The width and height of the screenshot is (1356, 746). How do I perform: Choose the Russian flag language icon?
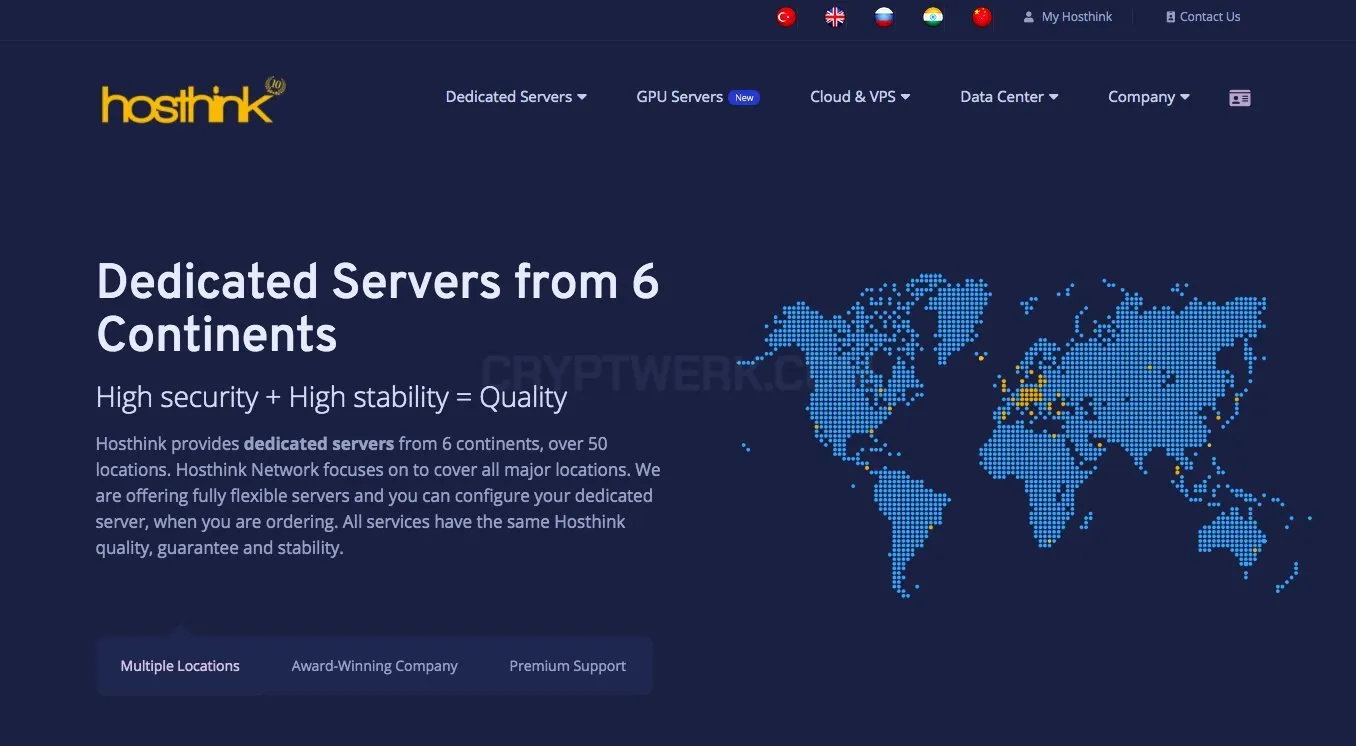point(884,17)
